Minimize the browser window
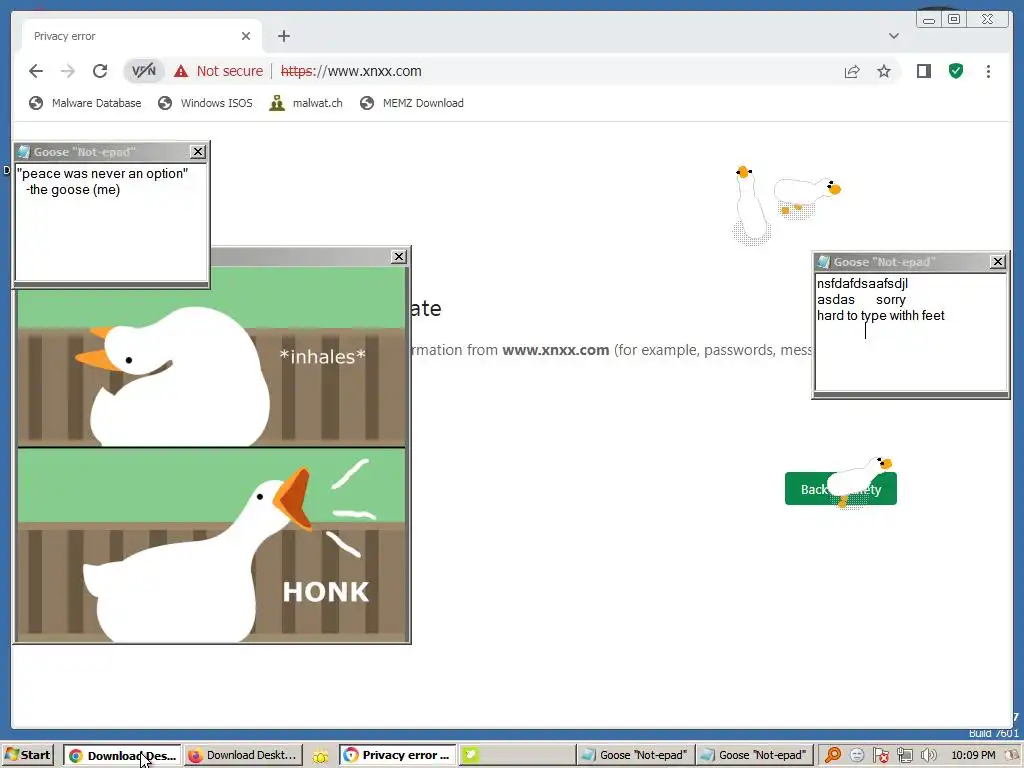1024x768 pixels. pos(929,20)
